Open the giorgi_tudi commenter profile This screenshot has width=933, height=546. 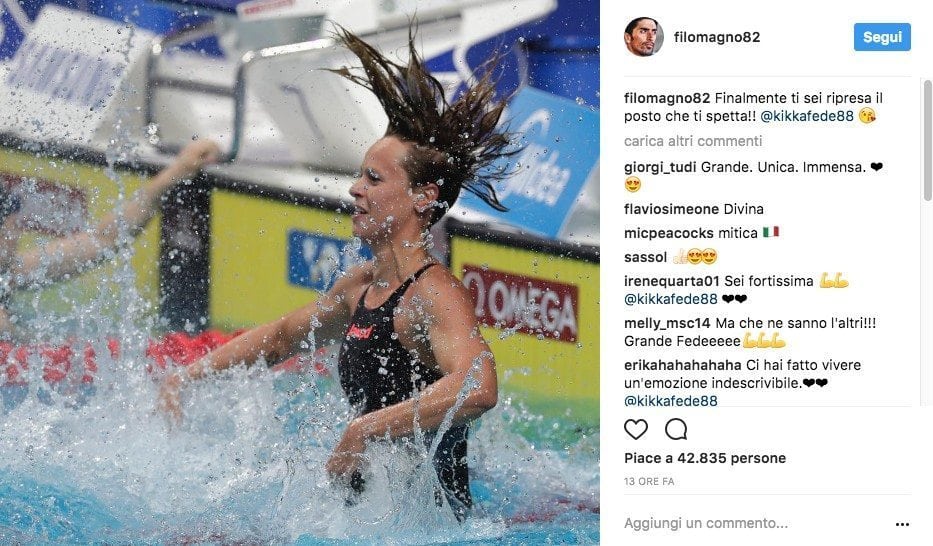pos(660,167)
